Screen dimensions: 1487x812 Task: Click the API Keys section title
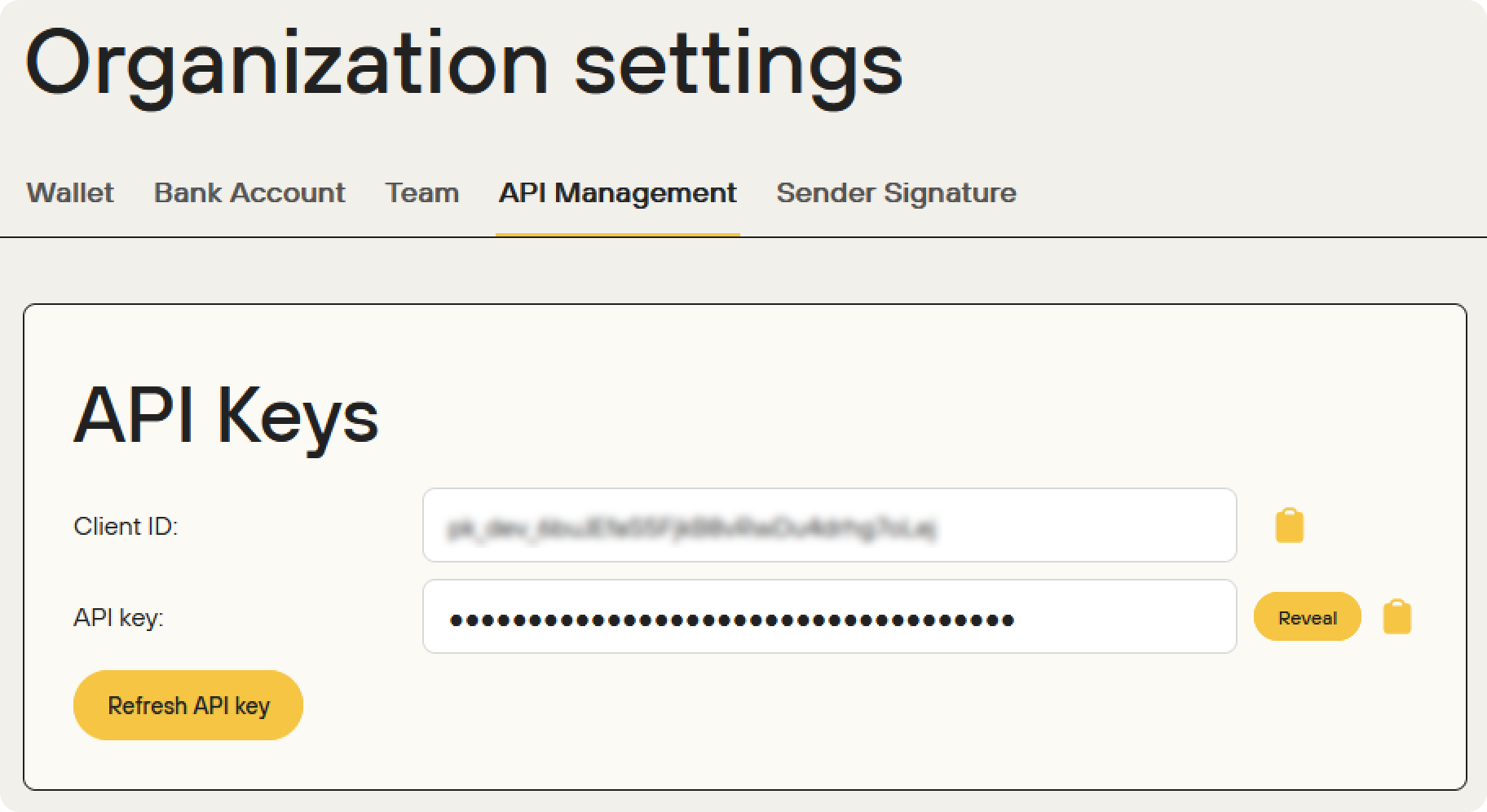pos(226,416)
